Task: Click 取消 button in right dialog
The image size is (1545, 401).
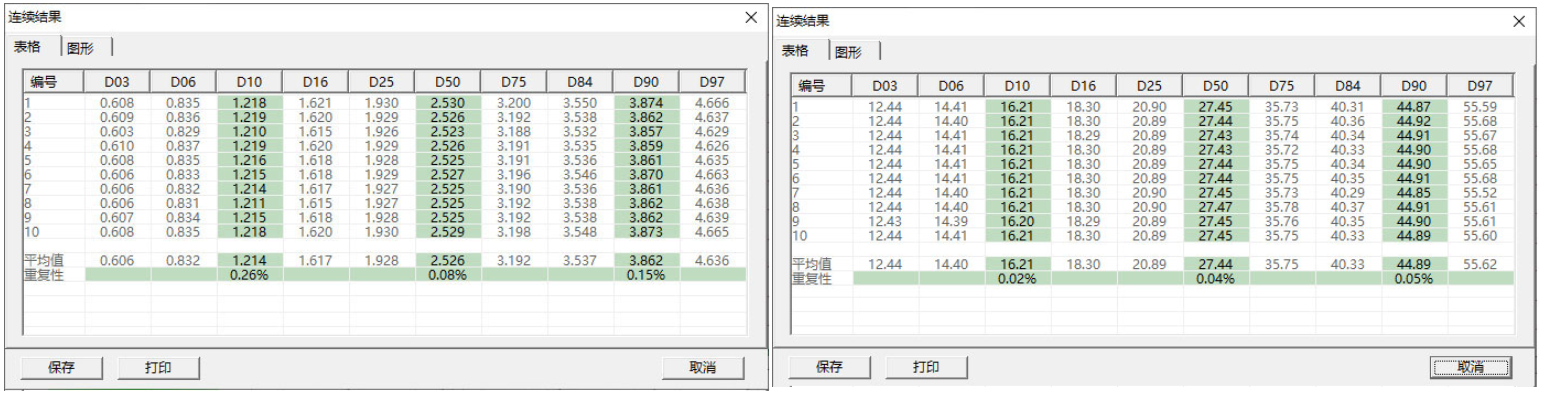Action: point(1470,367)
